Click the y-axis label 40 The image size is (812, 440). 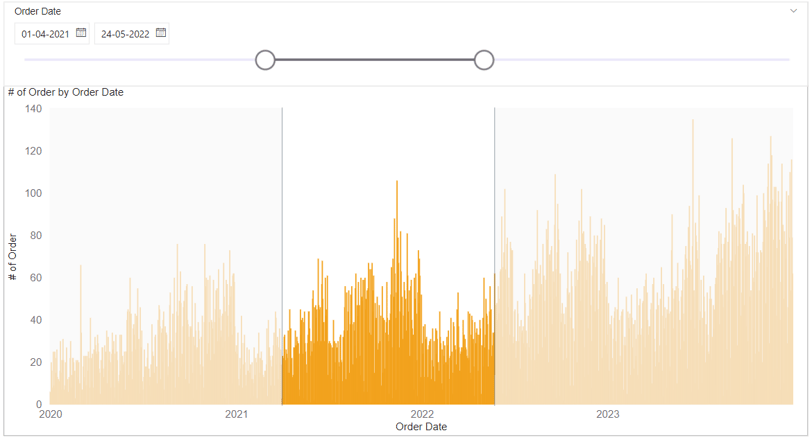pos(36,320)
